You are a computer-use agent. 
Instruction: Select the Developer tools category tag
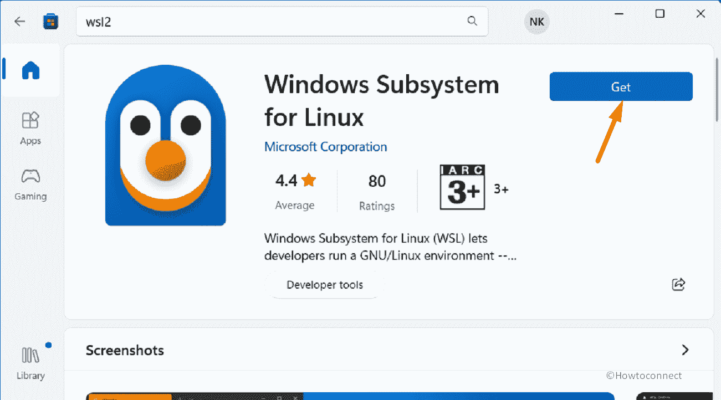coord(325,285)
